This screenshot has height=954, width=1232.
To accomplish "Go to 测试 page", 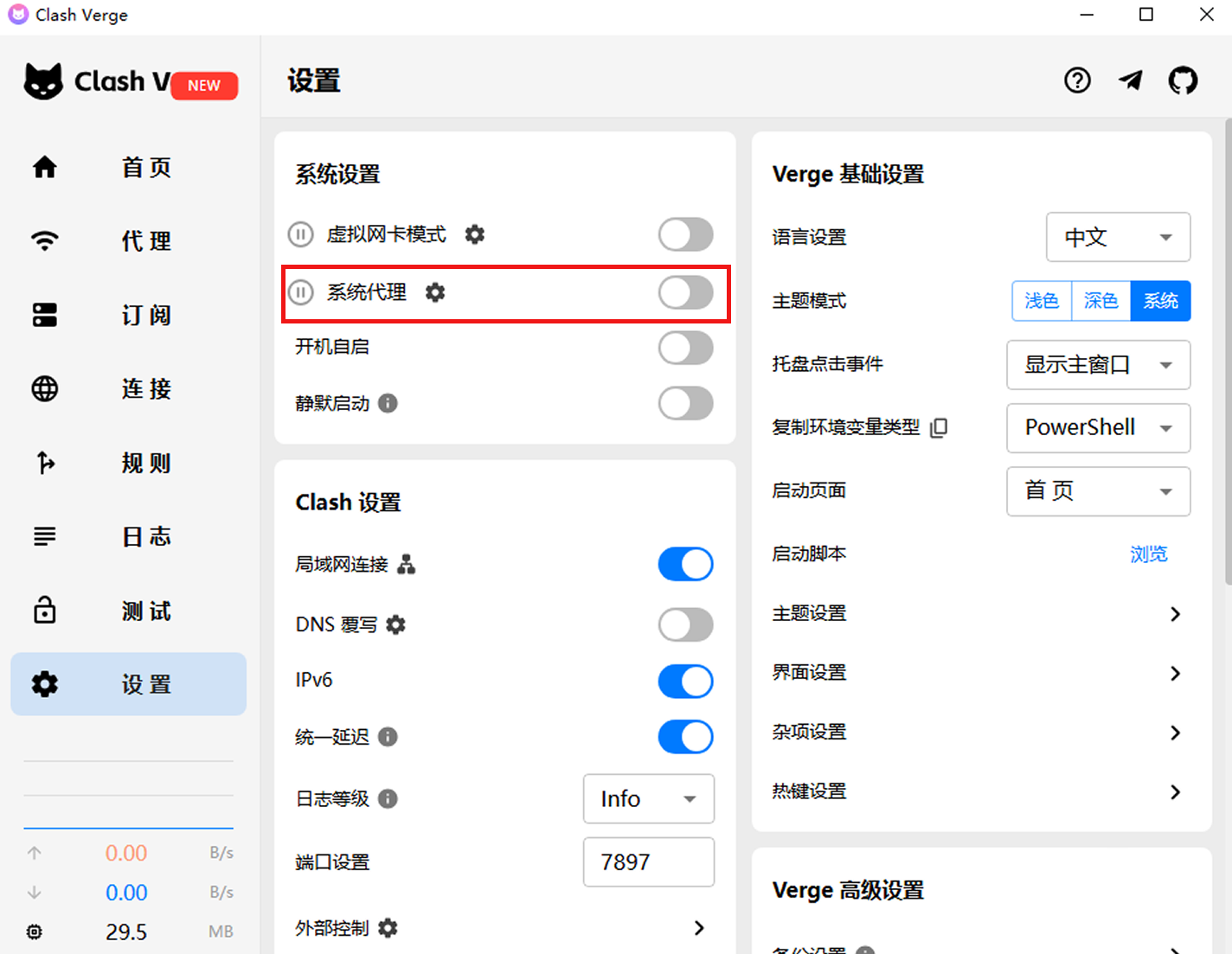I will click(128, 611).
